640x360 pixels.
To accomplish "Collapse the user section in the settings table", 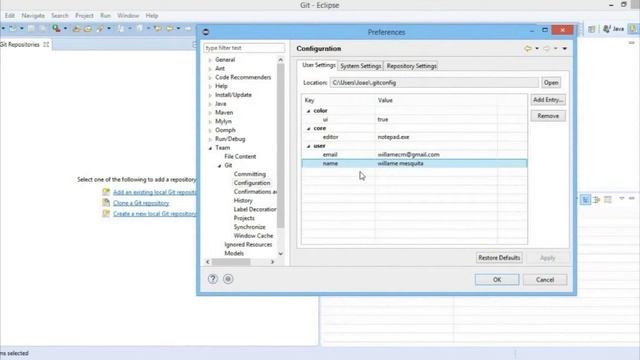I will 309,146.
